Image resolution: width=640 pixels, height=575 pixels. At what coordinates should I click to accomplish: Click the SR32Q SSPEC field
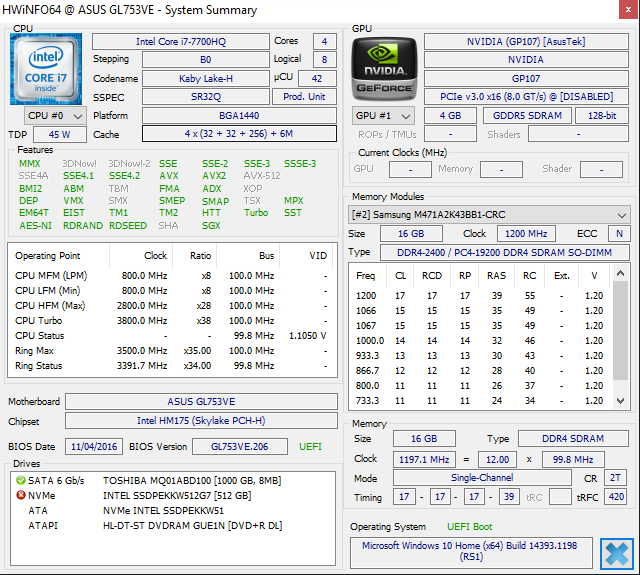pos(206,97)
